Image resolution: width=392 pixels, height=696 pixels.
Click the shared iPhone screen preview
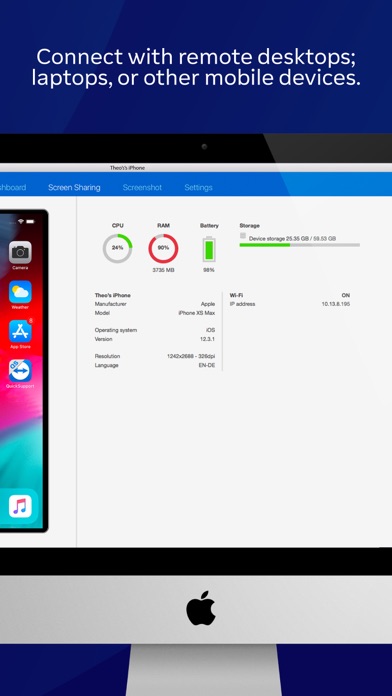tap(23, 371)
